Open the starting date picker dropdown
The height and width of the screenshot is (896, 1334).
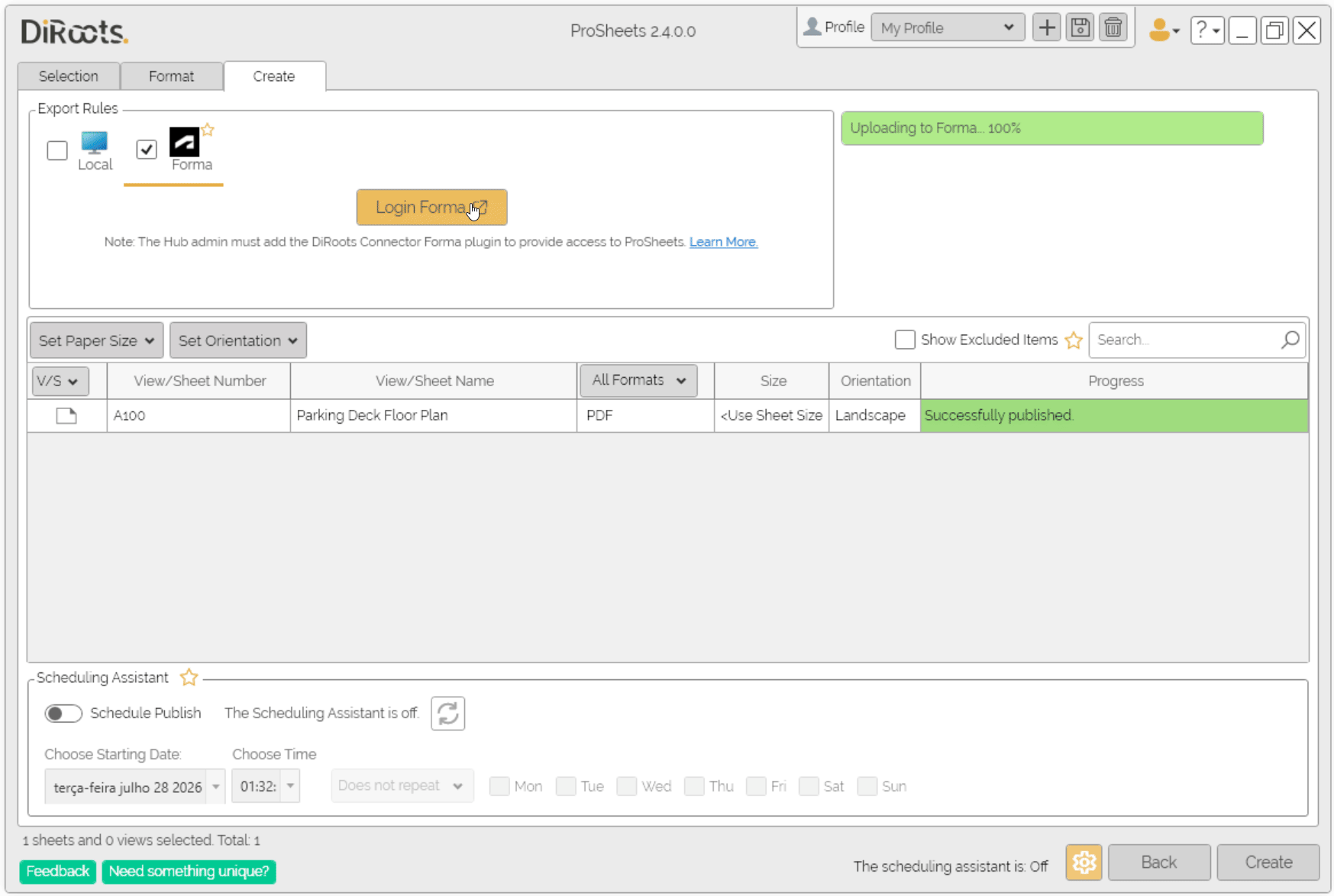tap(216, 786)
